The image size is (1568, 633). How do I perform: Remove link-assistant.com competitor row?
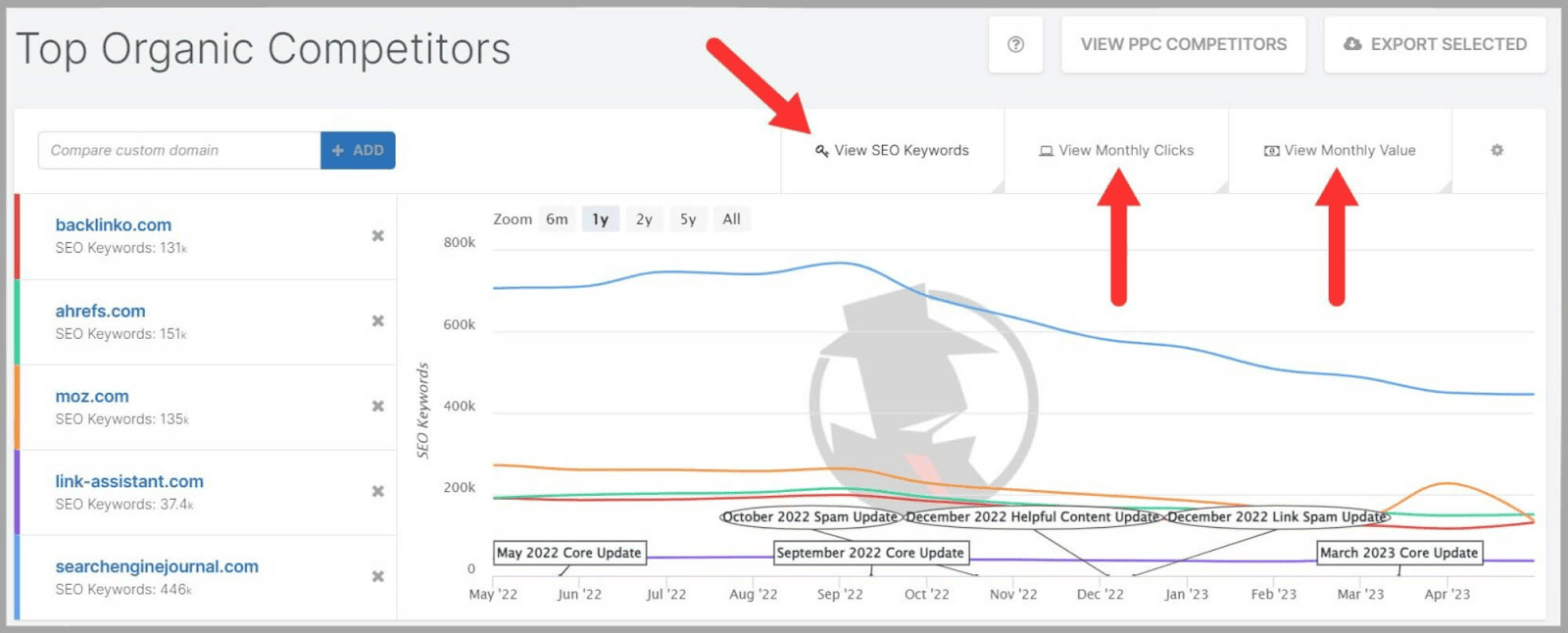(x=377, y=492)
